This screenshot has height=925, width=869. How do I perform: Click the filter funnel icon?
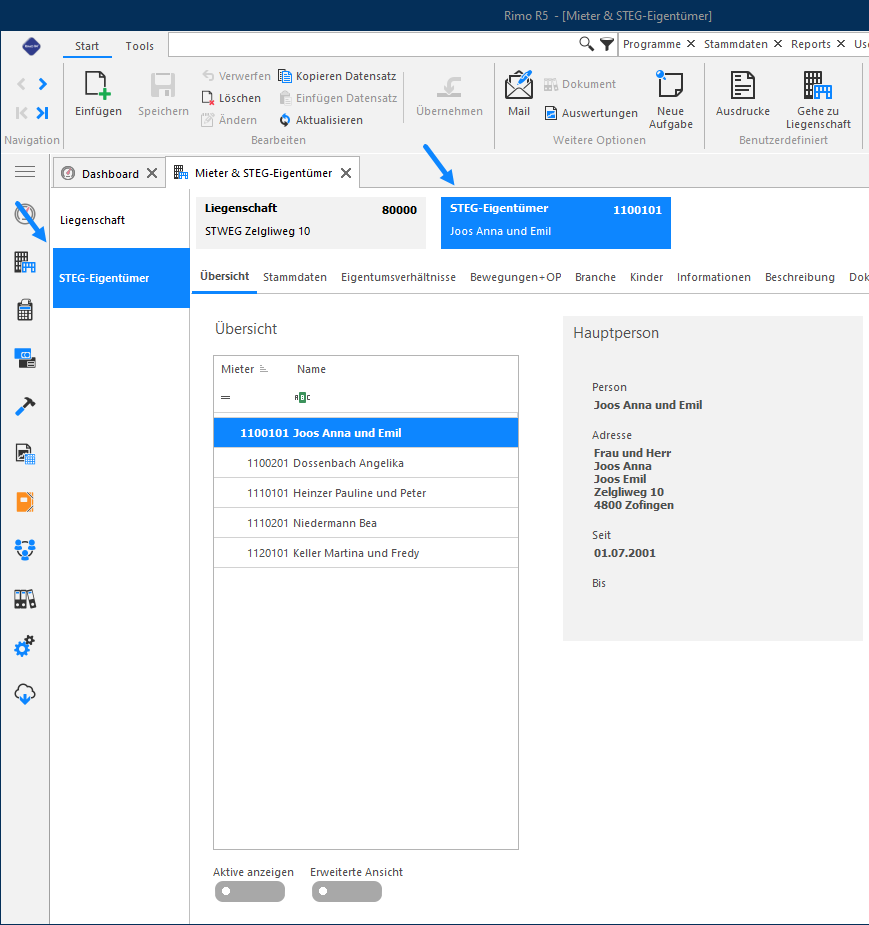606,44
